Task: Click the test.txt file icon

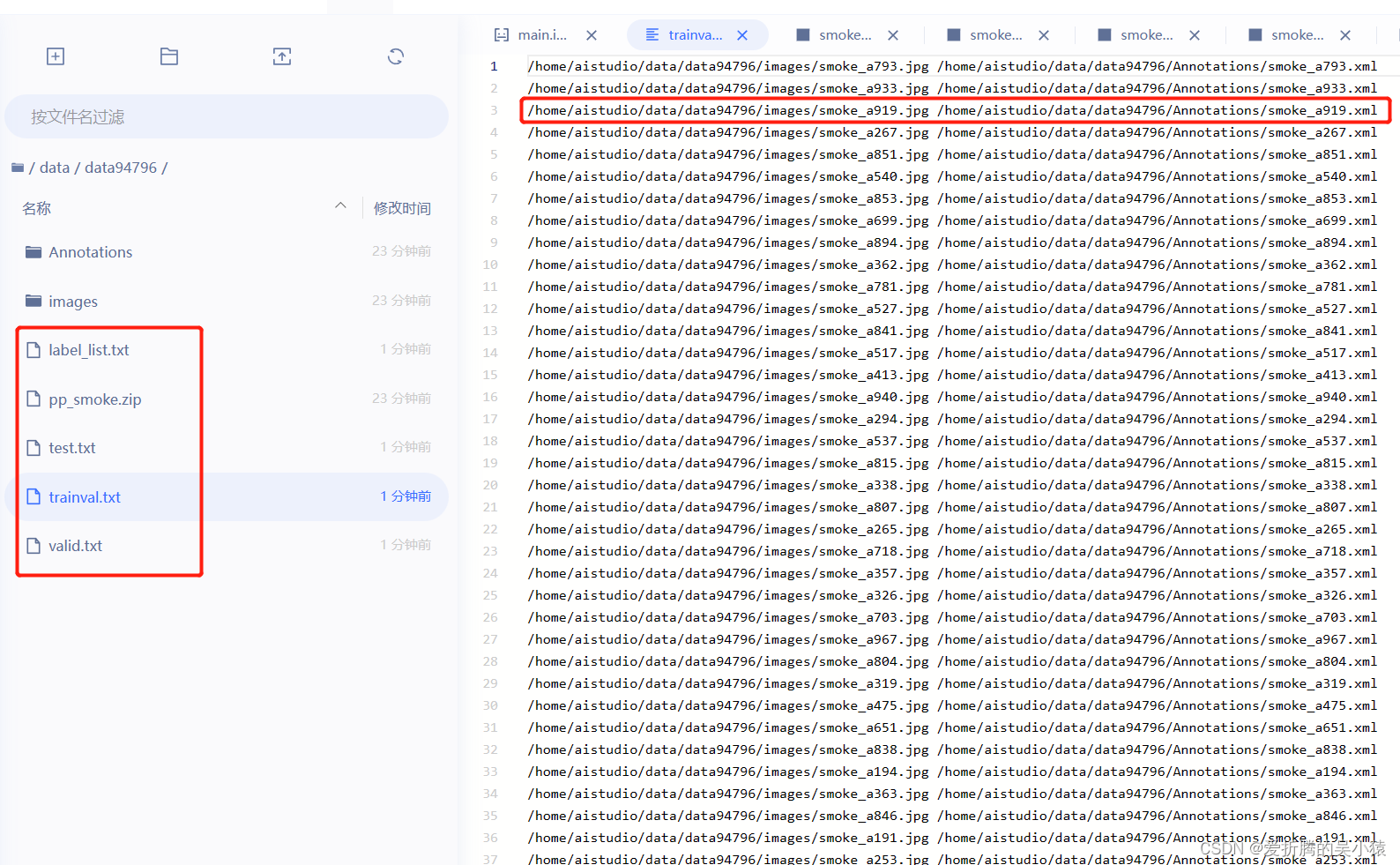Action: coord(34,448)
